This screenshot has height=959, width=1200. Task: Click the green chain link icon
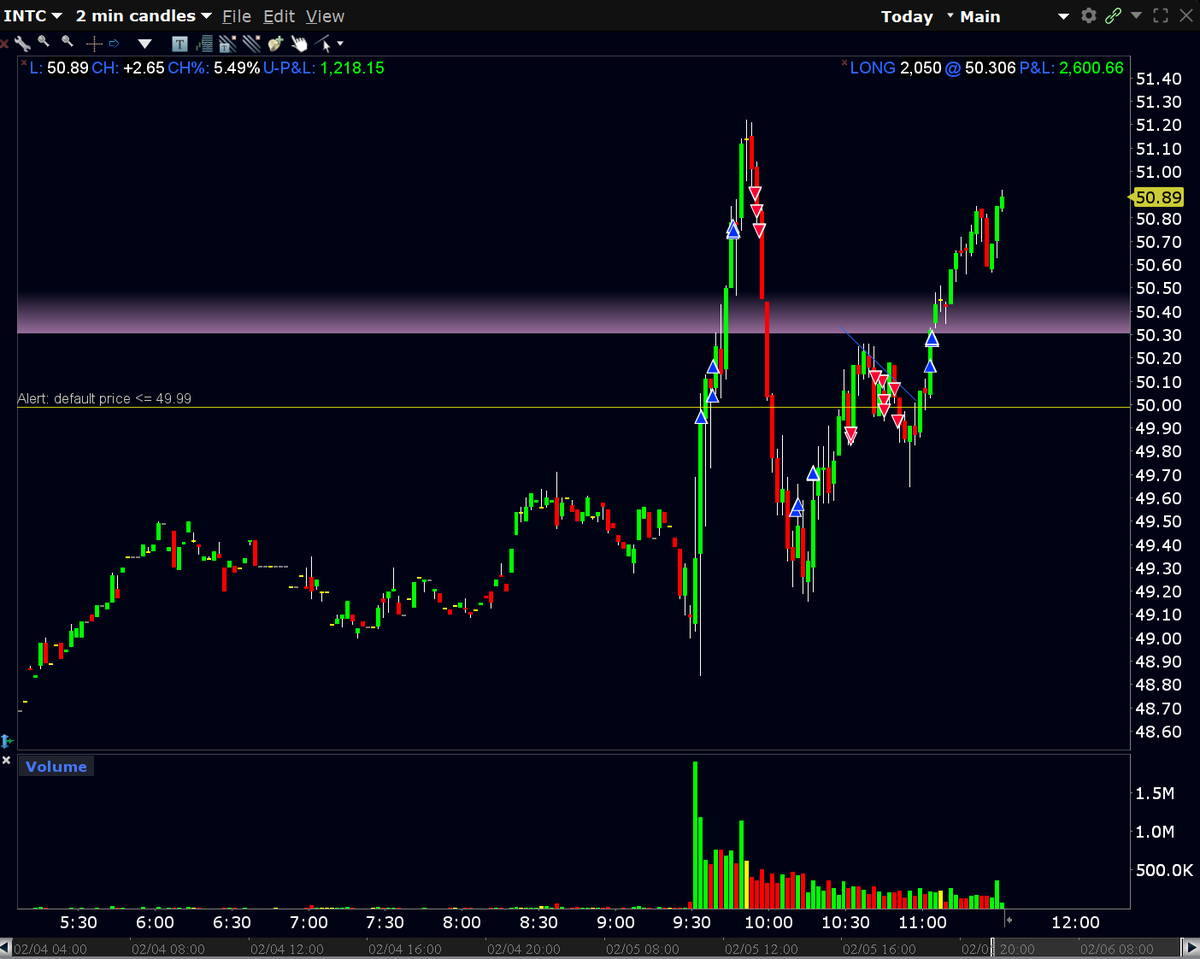point(1113,16)
